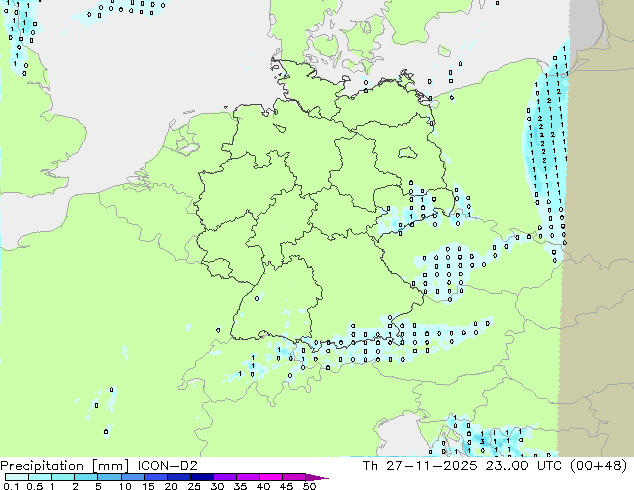The width and height of the screenshot is (634, 490).
Task: Click the 'ICON-D2' model label
Action: 167,466
